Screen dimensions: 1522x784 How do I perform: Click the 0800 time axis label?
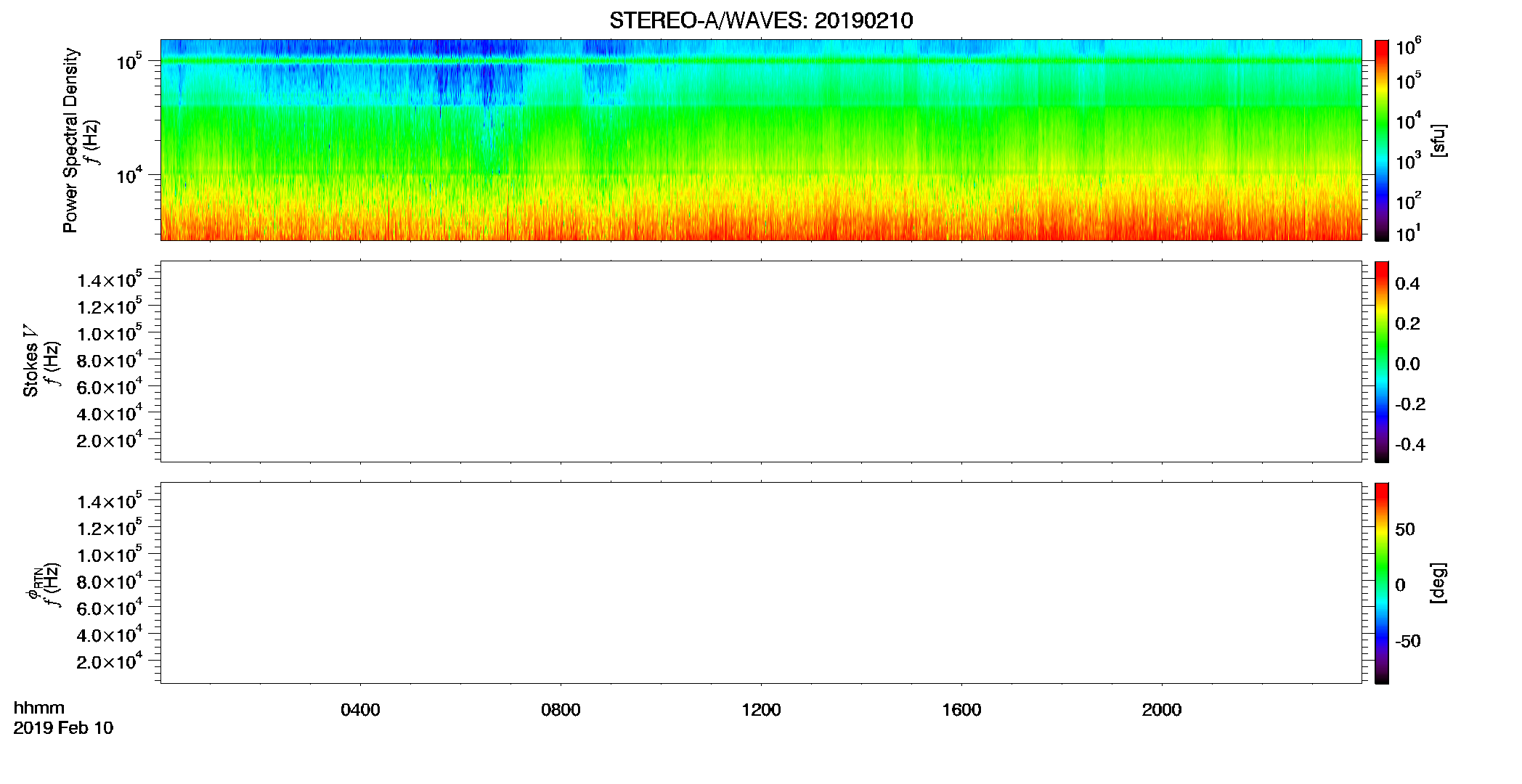561,710
